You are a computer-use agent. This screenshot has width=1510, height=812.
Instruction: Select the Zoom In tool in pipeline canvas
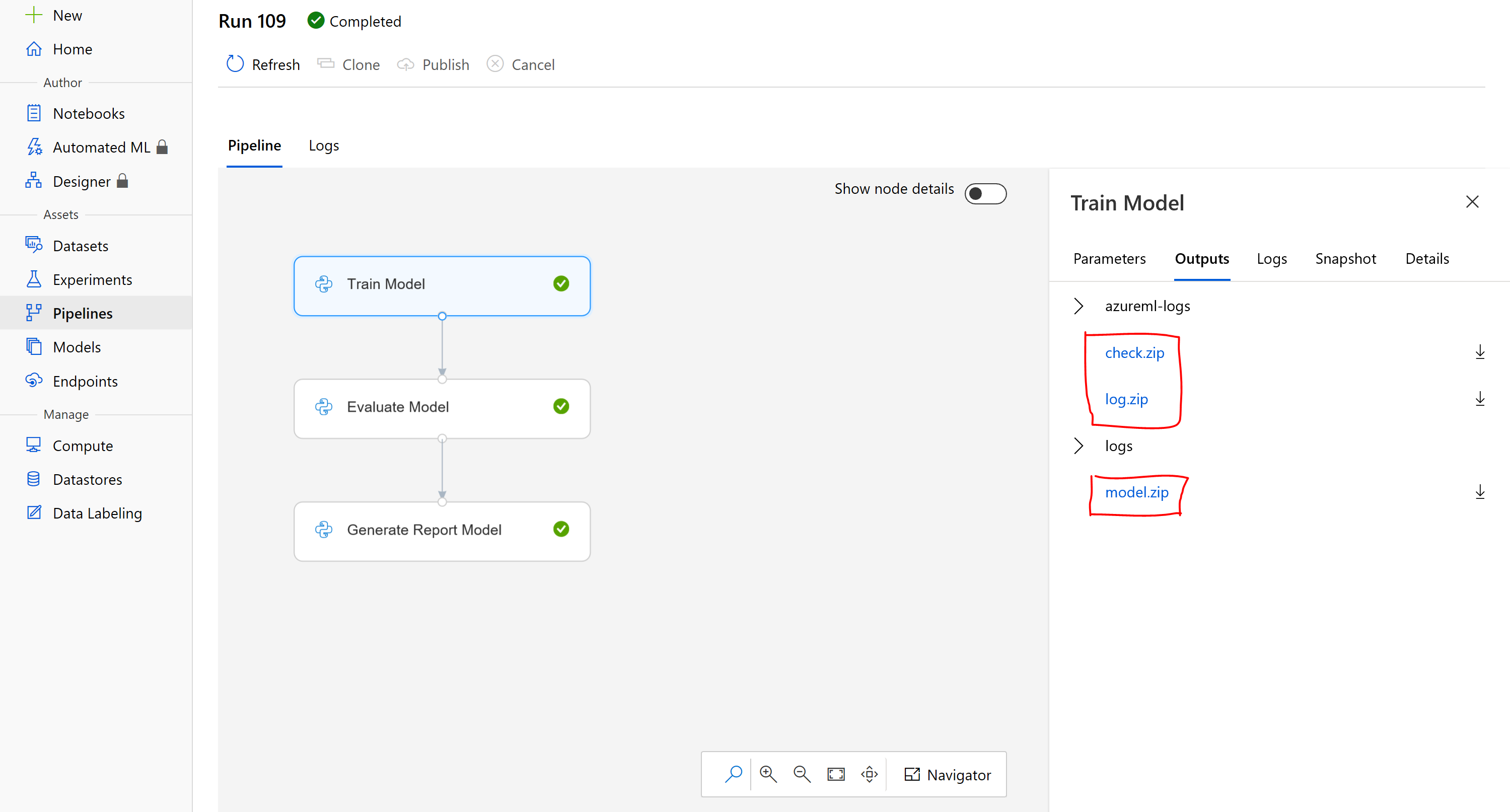click(x=768, y=774)
